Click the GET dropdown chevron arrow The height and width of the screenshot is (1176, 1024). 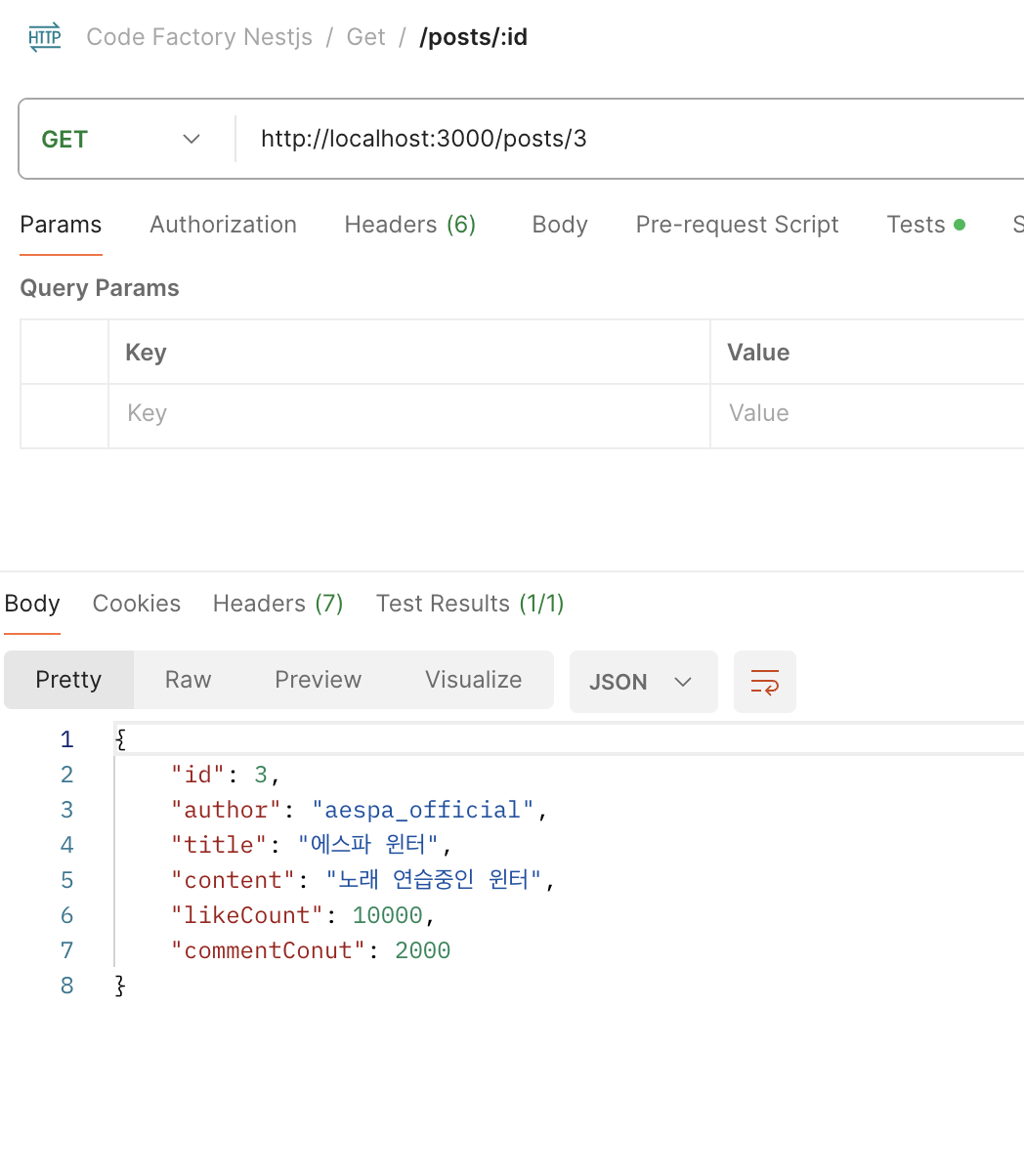(192, 139)
